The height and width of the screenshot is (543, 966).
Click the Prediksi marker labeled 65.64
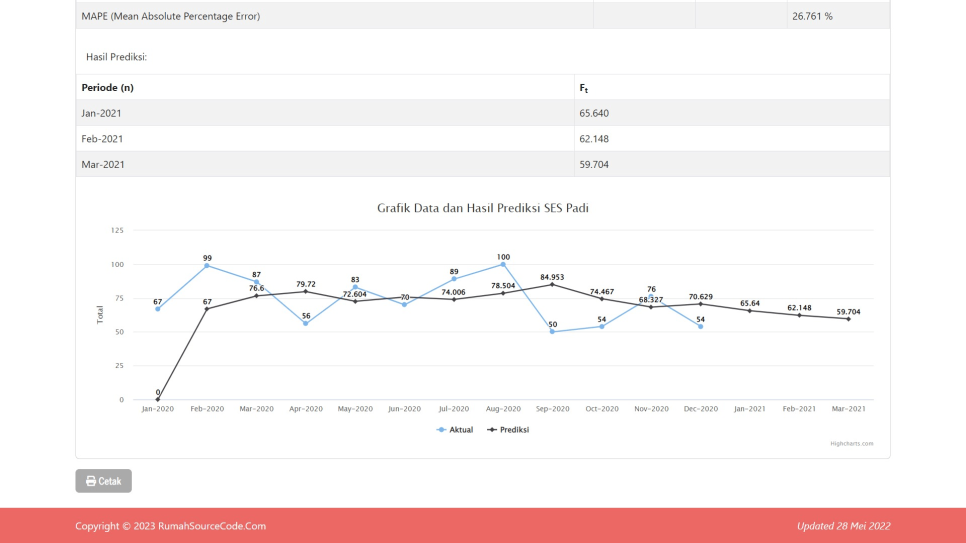click(750, 311)
